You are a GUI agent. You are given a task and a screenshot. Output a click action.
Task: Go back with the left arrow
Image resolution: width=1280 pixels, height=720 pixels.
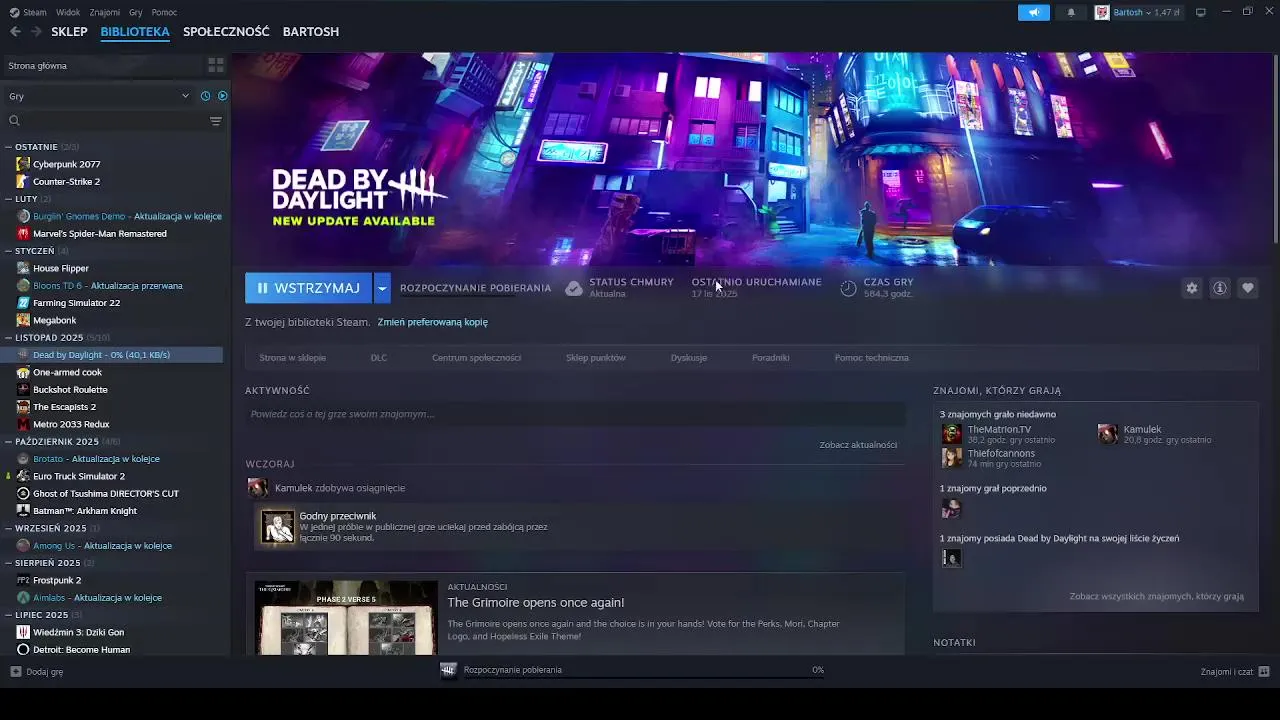[15, 32]
